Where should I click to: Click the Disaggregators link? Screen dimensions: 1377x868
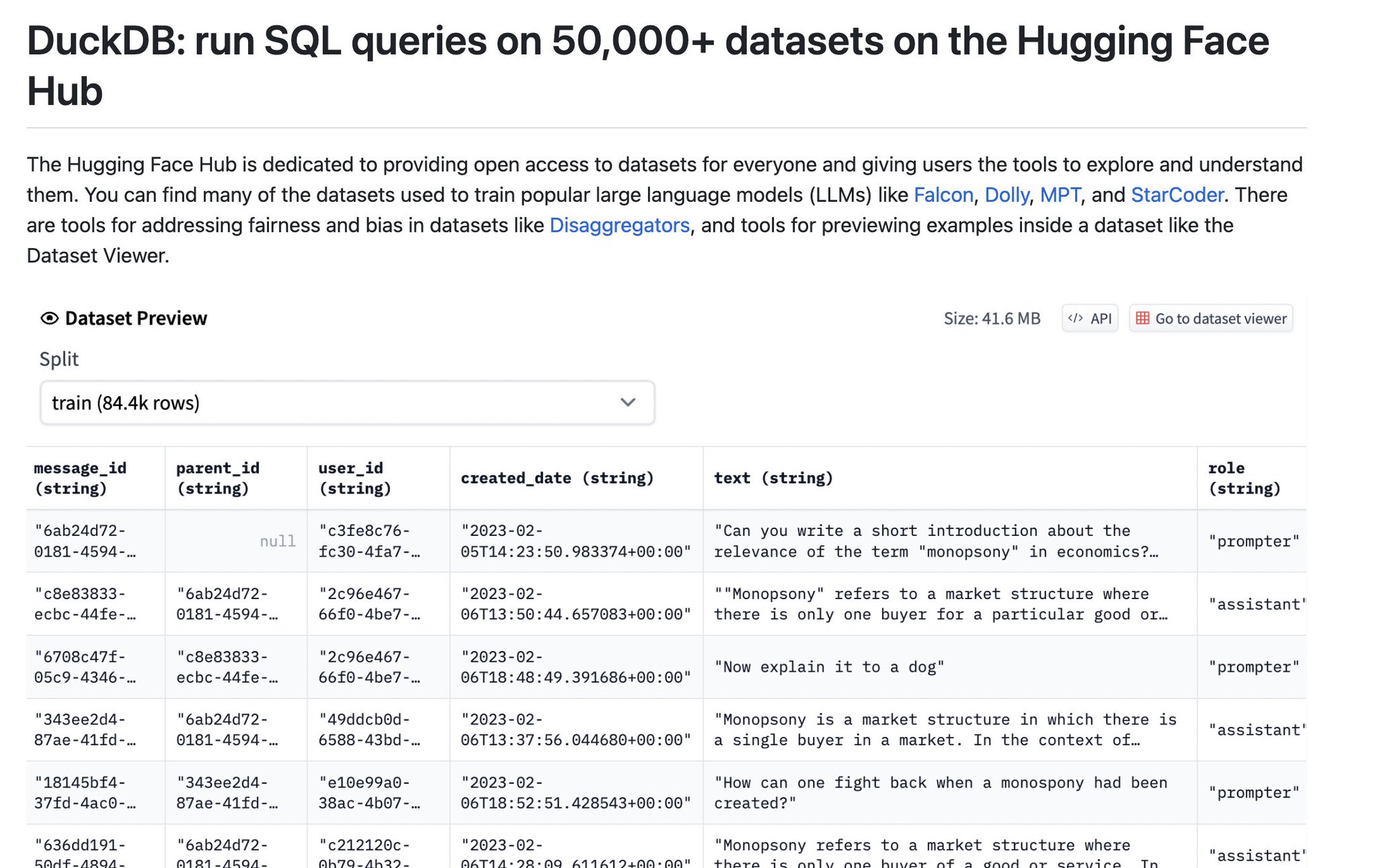tap(619, 225)
